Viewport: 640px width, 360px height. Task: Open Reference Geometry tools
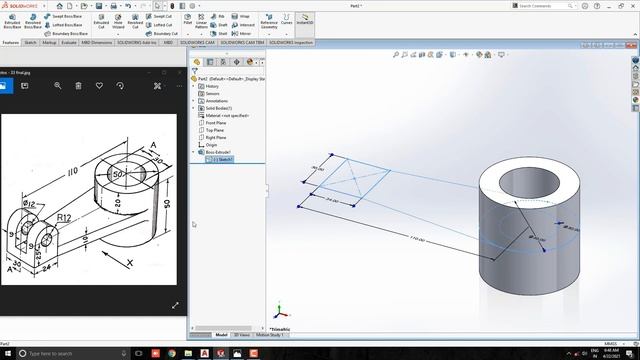click(269, 21)
